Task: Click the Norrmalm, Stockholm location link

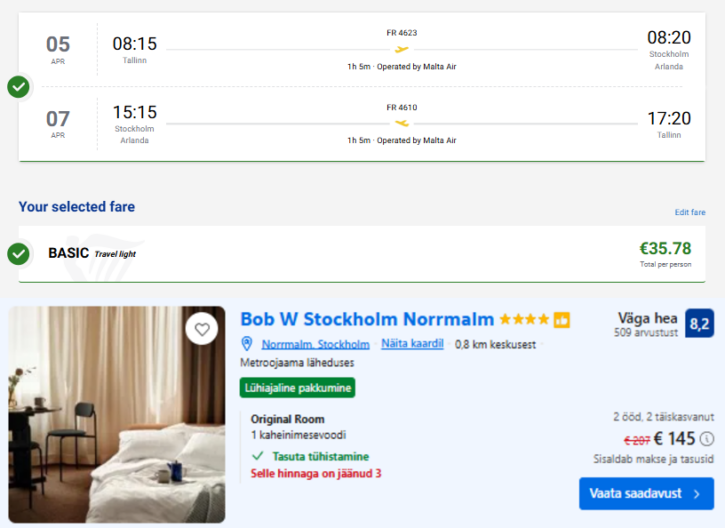Action: [x=315, y=344]
